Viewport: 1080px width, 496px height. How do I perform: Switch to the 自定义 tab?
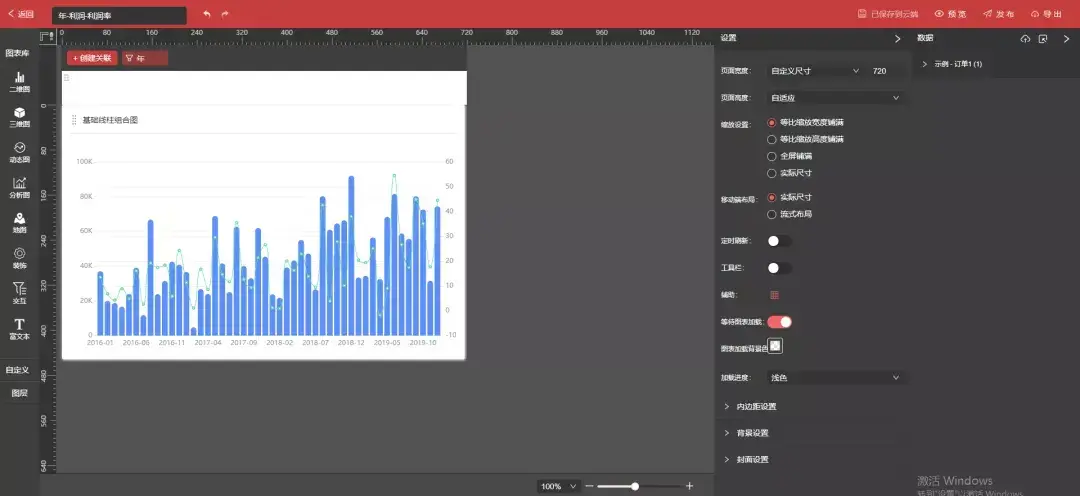pos(19,370)
